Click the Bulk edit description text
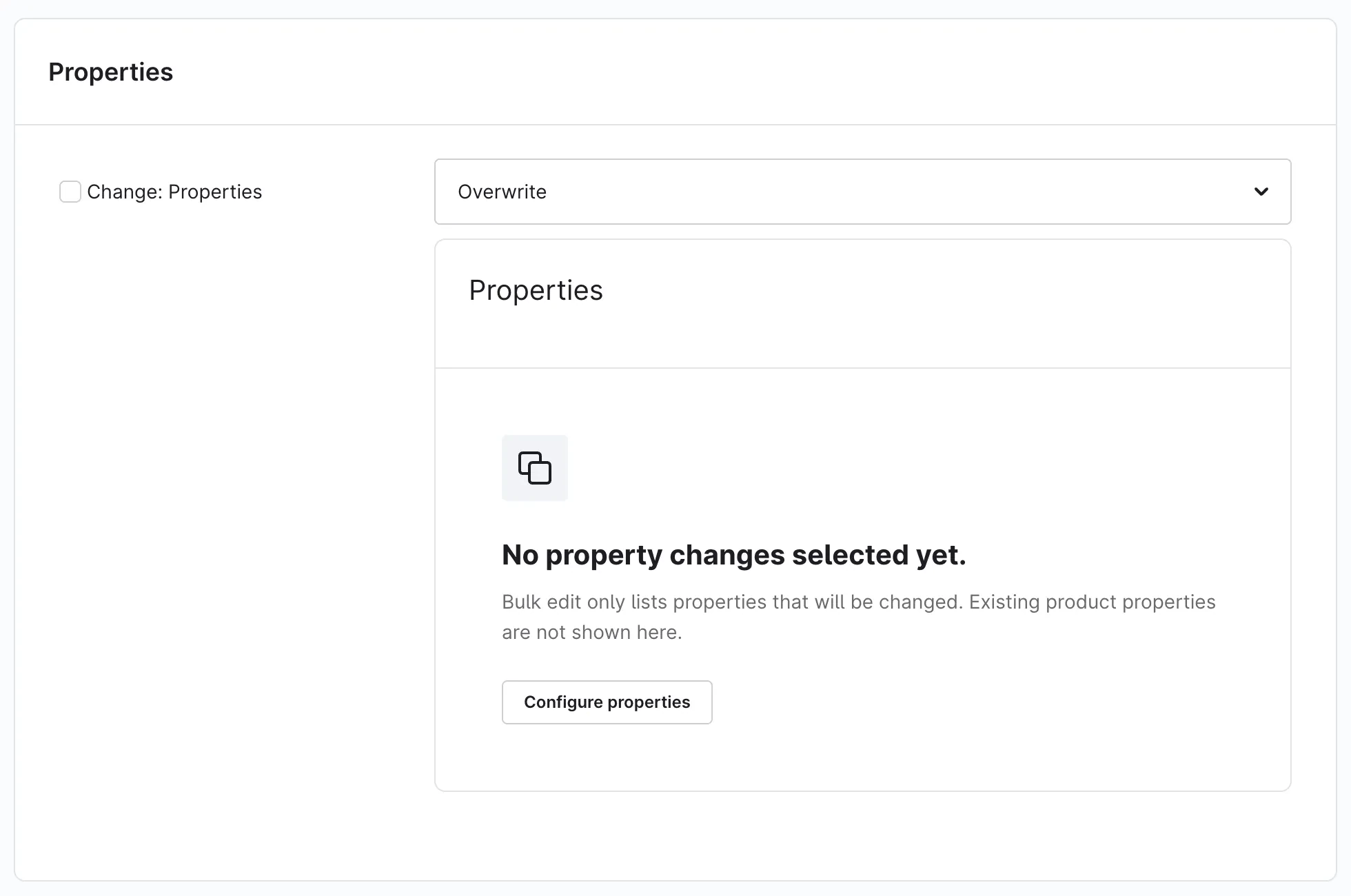 tap(858, 617)
